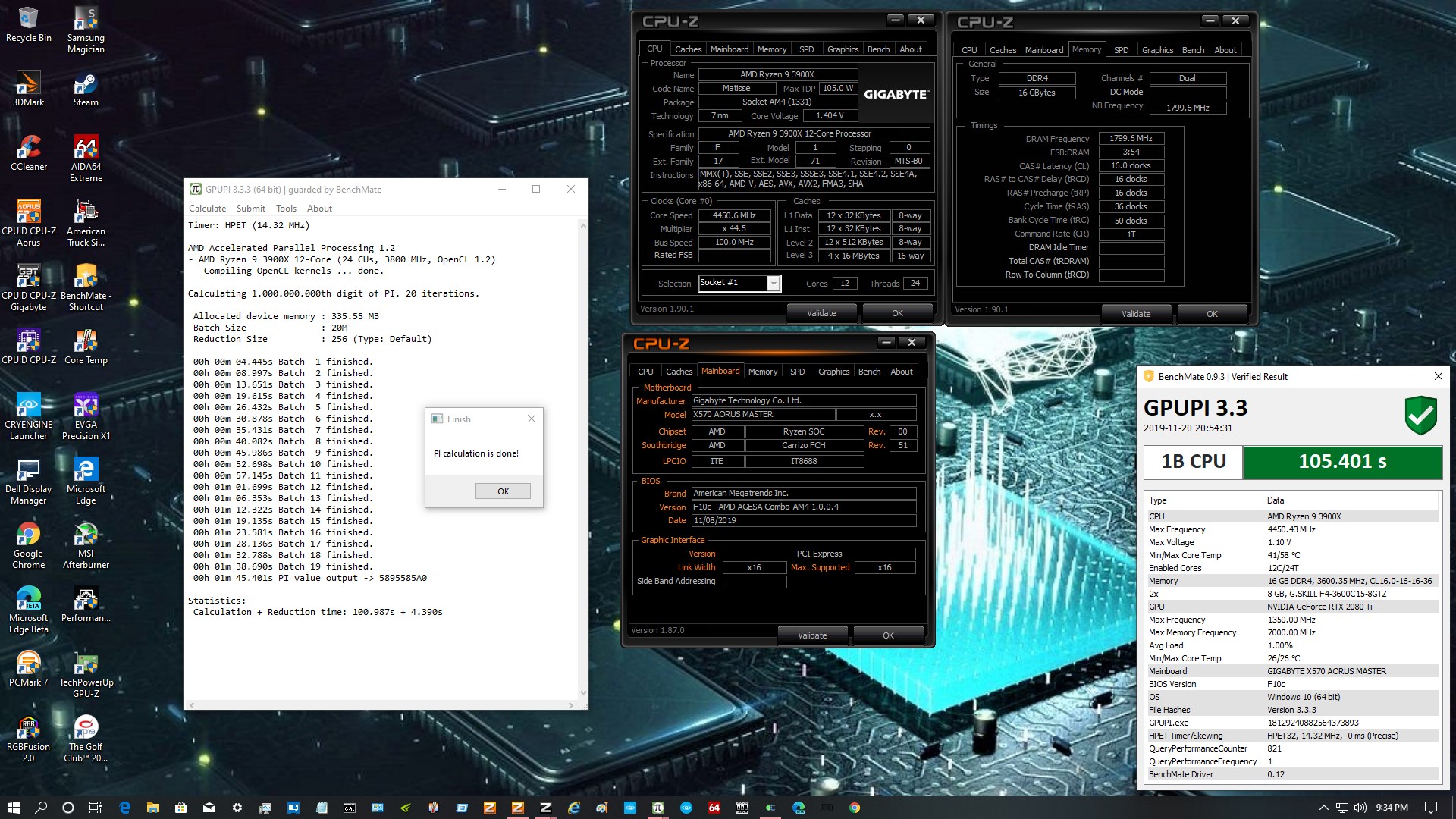Click GPUPI vertical scrollbar down arrow
The image size is (1456, 819).
tap(583, 692)
